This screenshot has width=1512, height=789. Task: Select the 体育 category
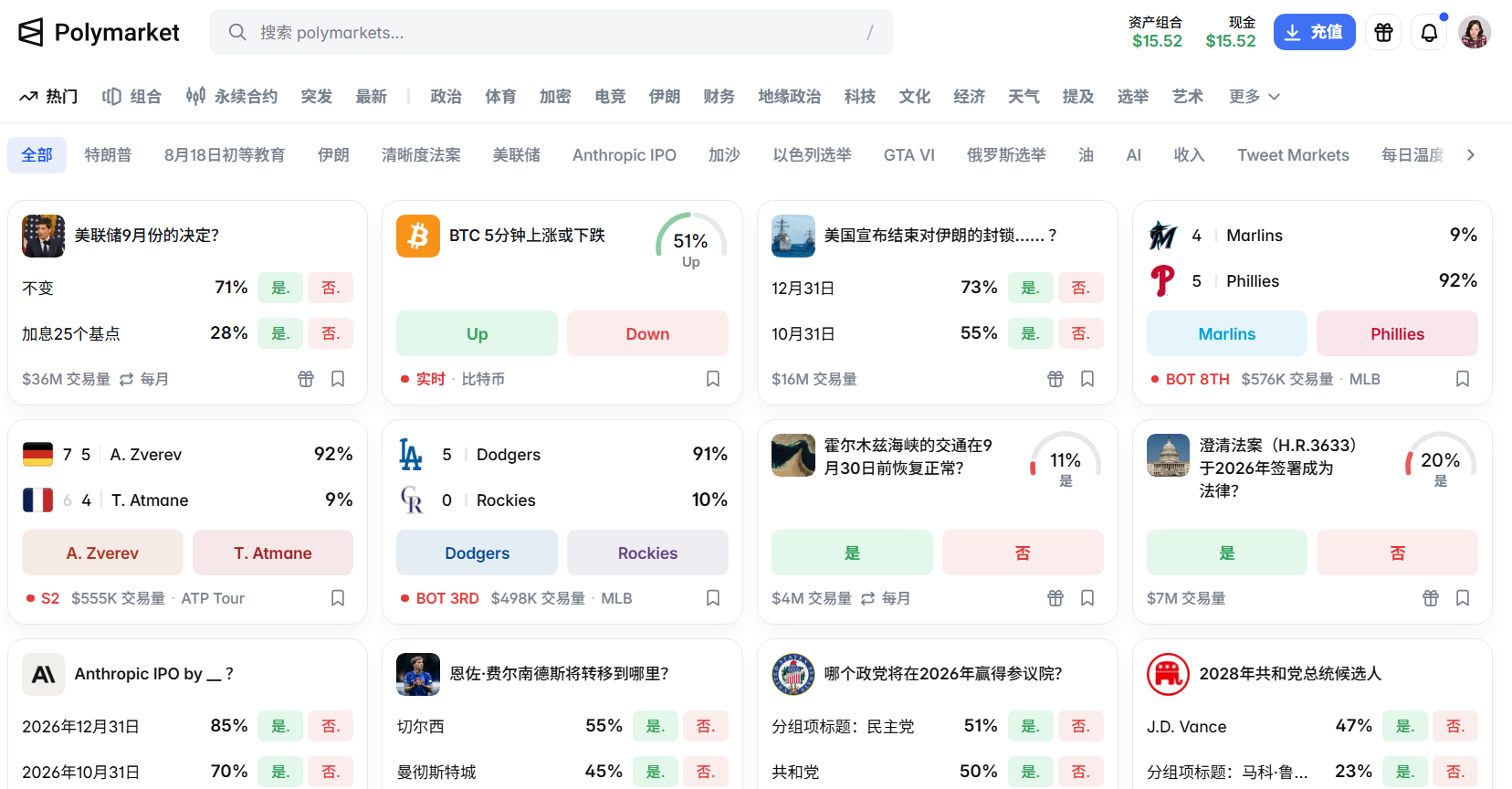[x=500, y=97]
